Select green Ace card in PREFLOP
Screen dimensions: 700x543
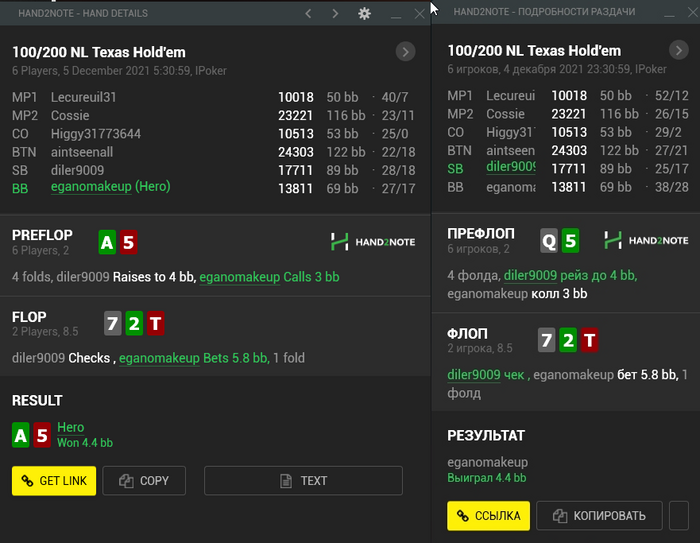click(x=107, y=242)
